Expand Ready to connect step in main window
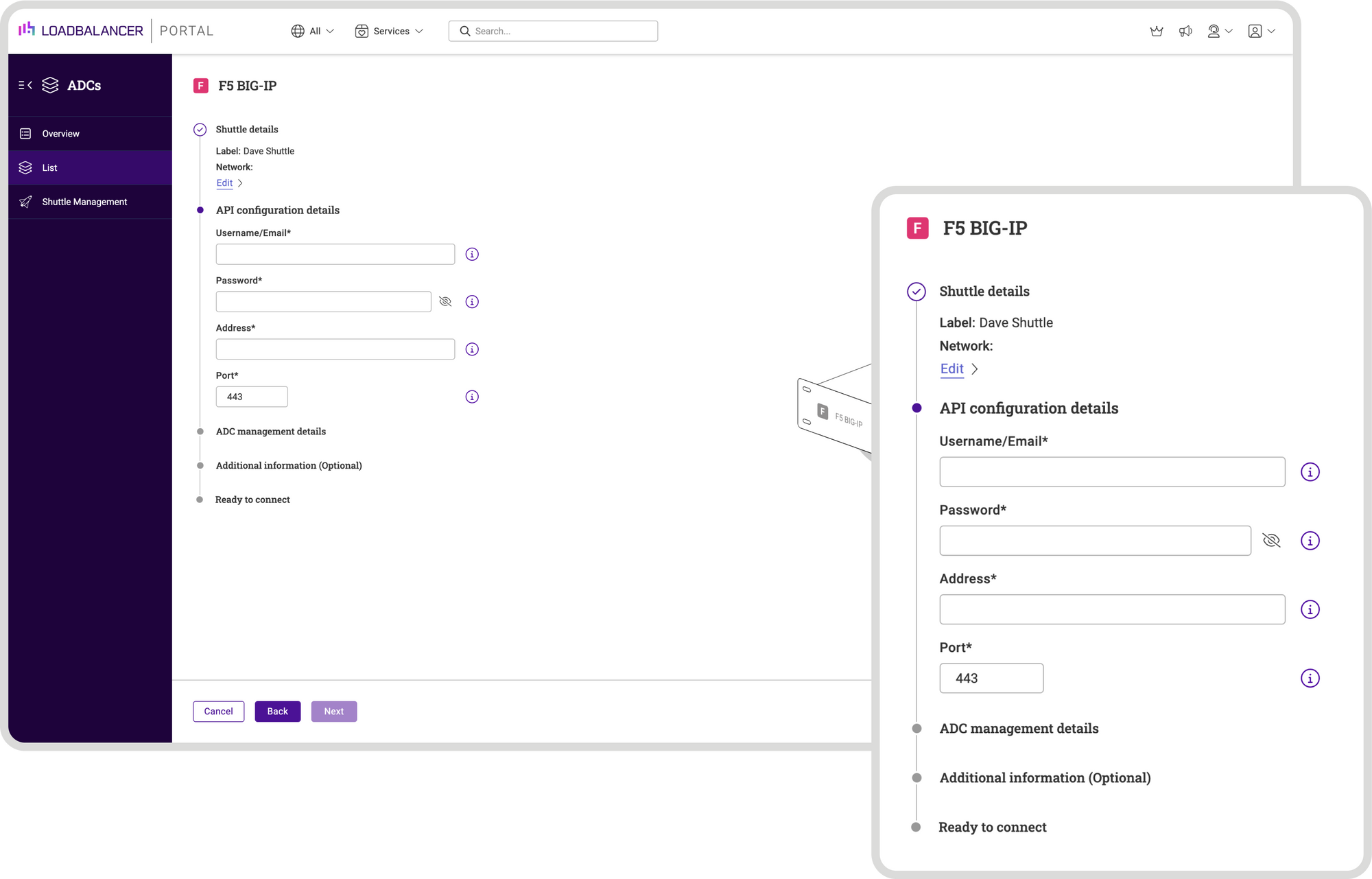 pos(252,500)
